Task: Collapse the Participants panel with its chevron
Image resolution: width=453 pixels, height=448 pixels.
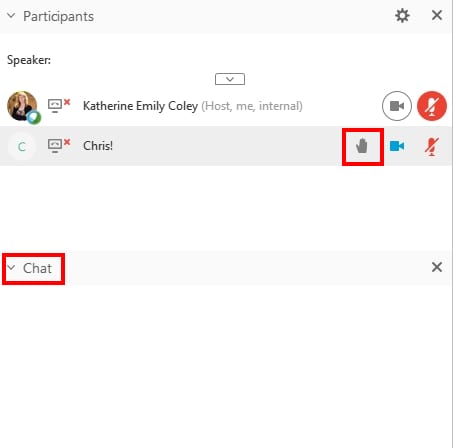Action: pos(11,16)
